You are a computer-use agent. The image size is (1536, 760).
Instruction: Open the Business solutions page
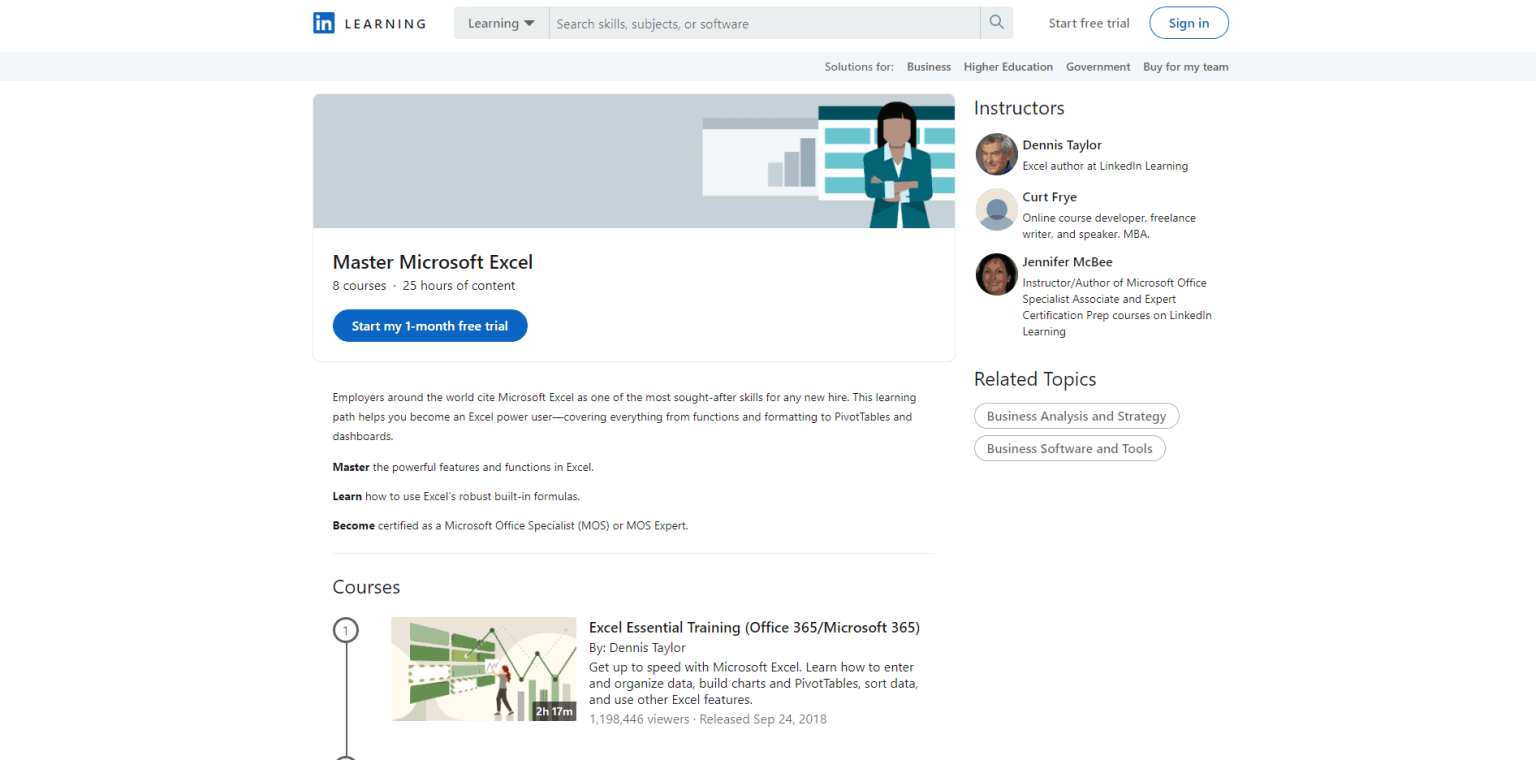(928, 66)
